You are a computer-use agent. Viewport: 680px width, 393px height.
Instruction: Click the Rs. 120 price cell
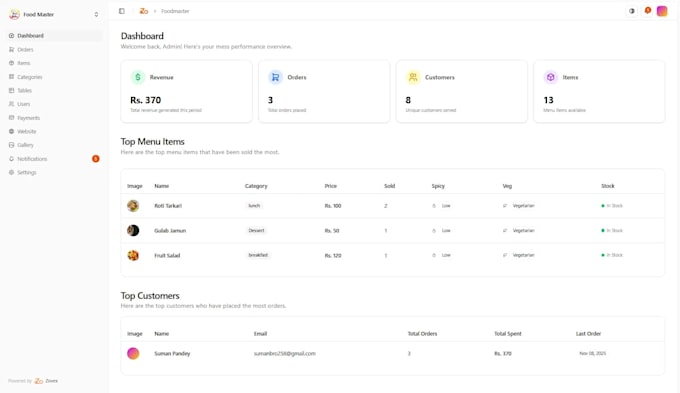pos(333,255)
